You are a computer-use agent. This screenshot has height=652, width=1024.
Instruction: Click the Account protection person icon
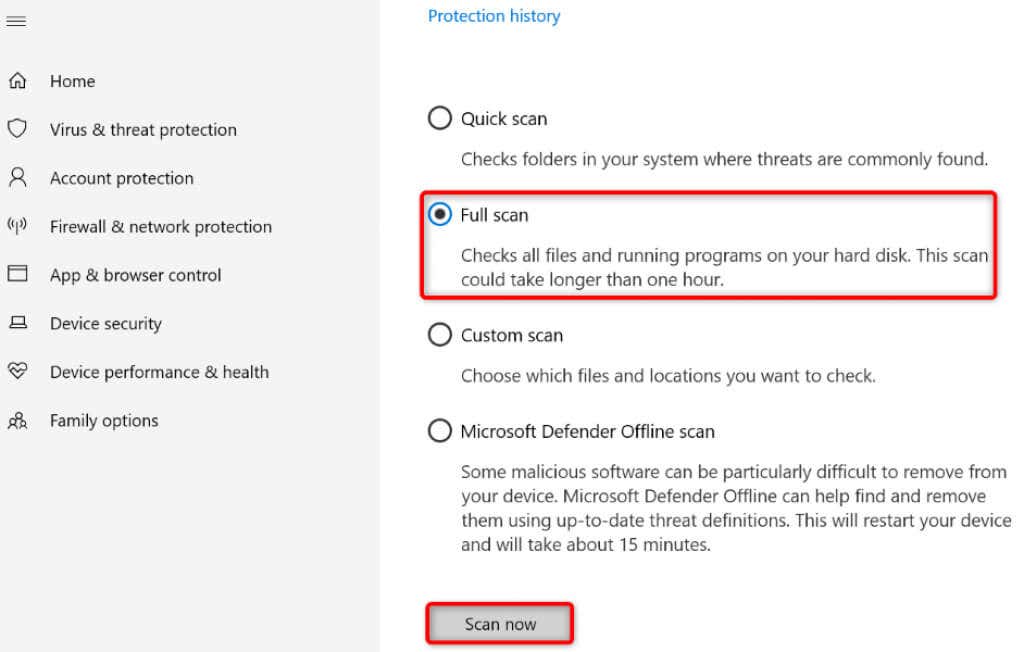(x=17, y=178)
